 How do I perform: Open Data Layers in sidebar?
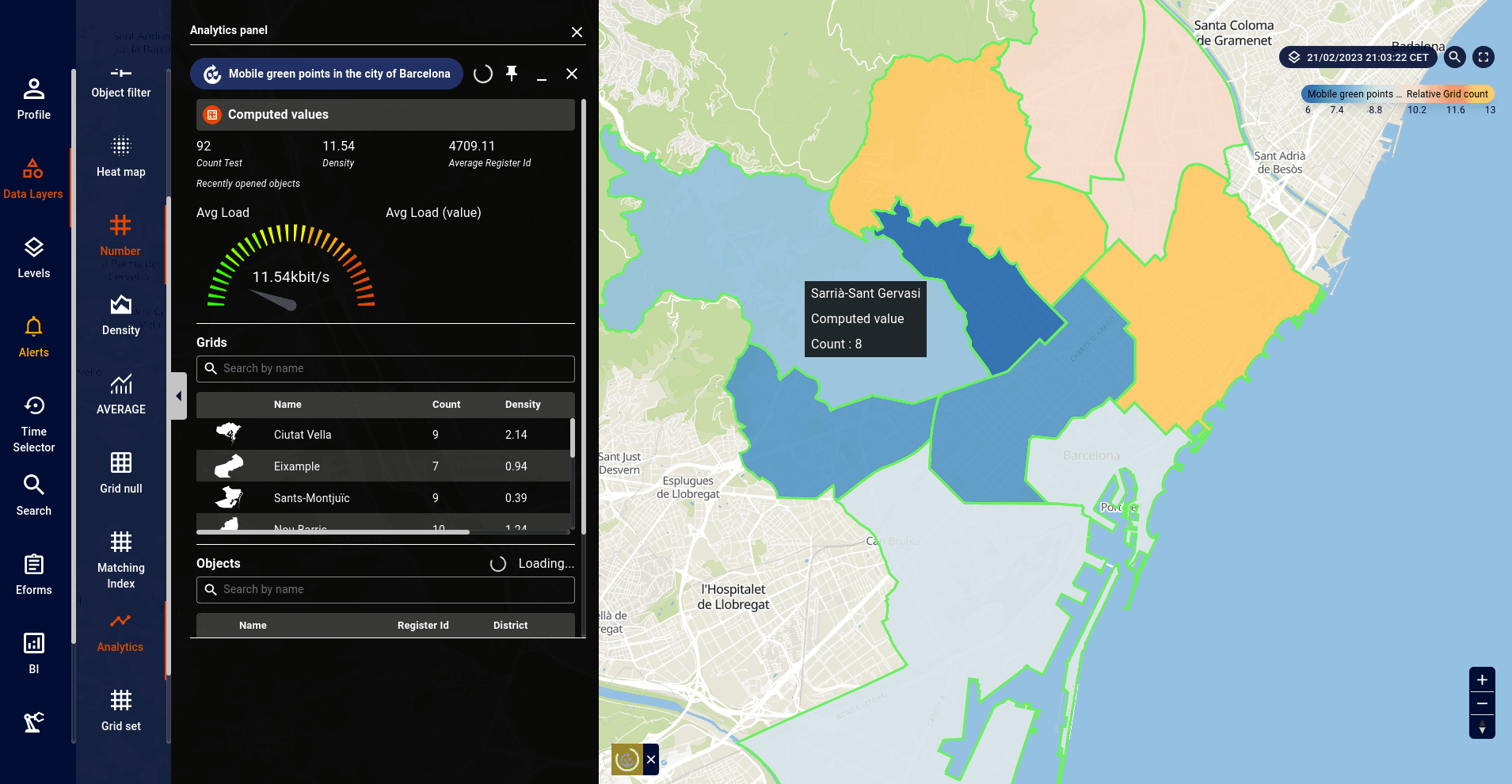33,178
